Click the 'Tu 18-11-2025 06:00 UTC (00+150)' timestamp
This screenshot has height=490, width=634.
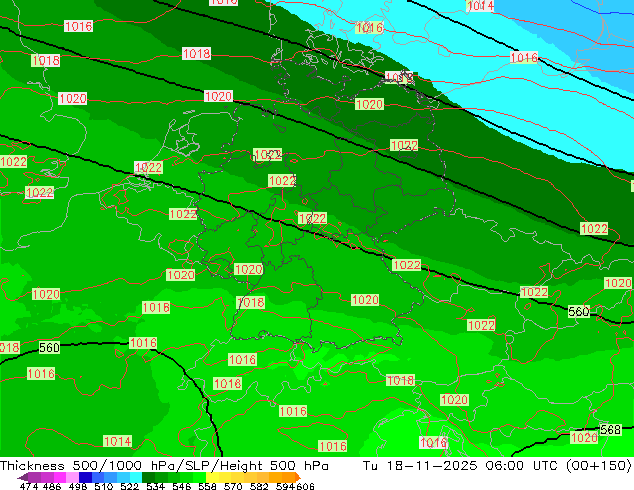pyautogui.click(x=497, y=465)
